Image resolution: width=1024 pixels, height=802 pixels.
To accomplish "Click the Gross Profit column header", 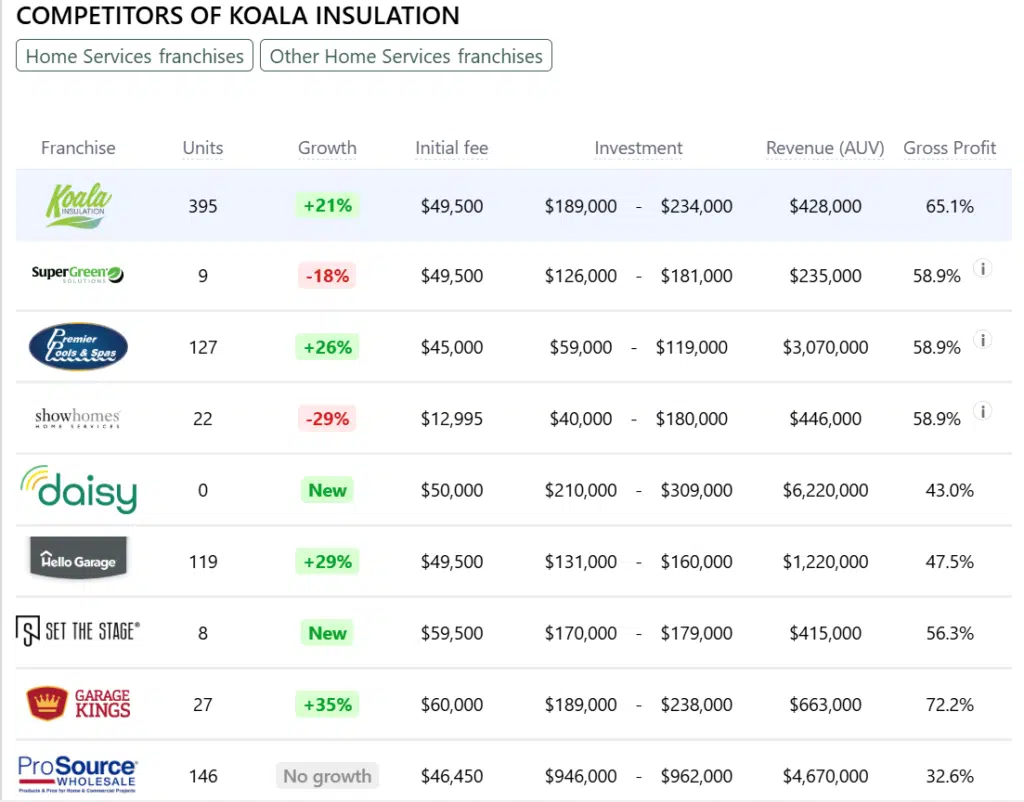I will click(950, 148).
